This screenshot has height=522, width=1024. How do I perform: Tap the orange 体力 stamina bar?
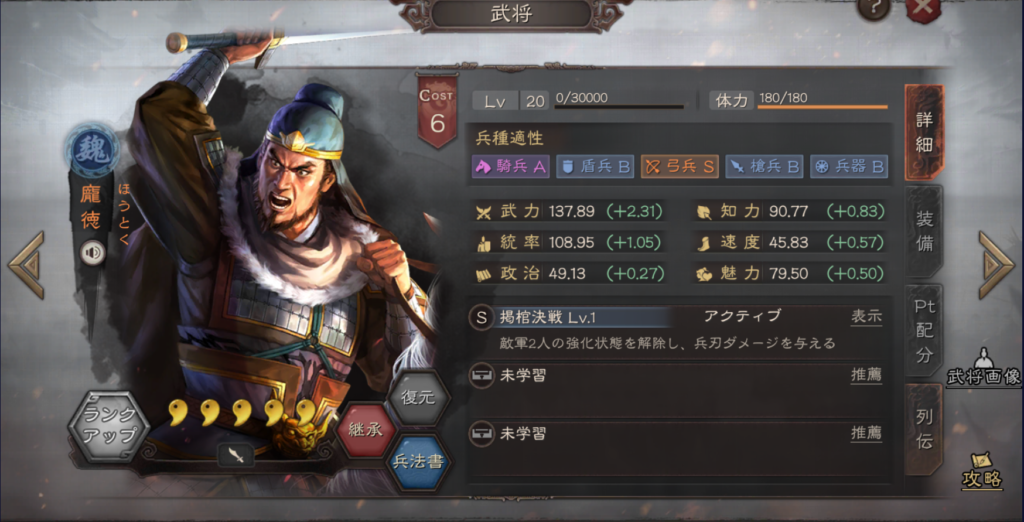click(x=822, y=106)
